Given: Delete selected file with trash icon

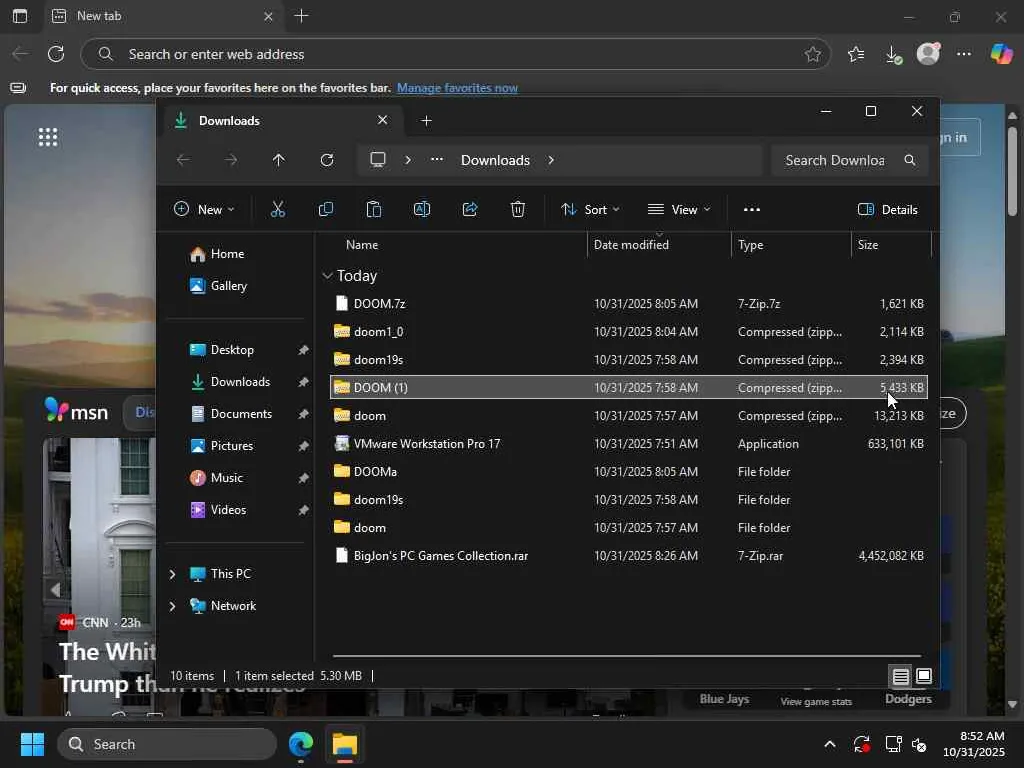Looking at the screenshot, I should coord(518,209).
